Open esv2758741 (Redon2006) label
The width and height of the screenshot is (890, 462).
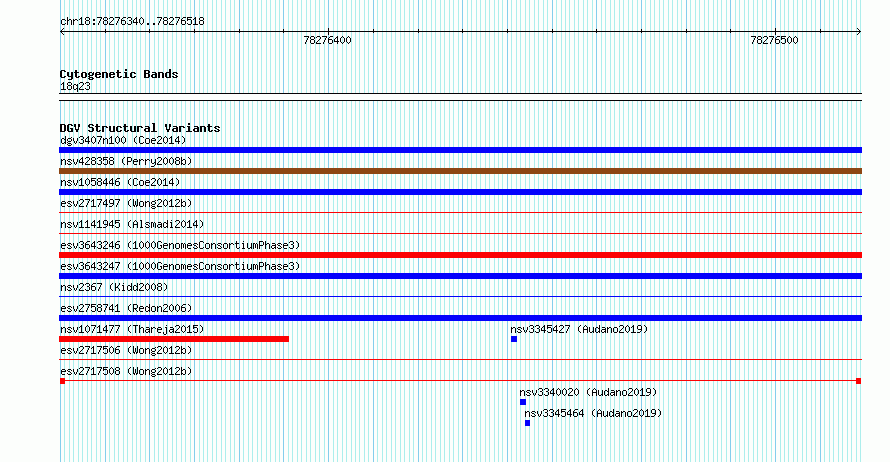(x=126, y=308)
